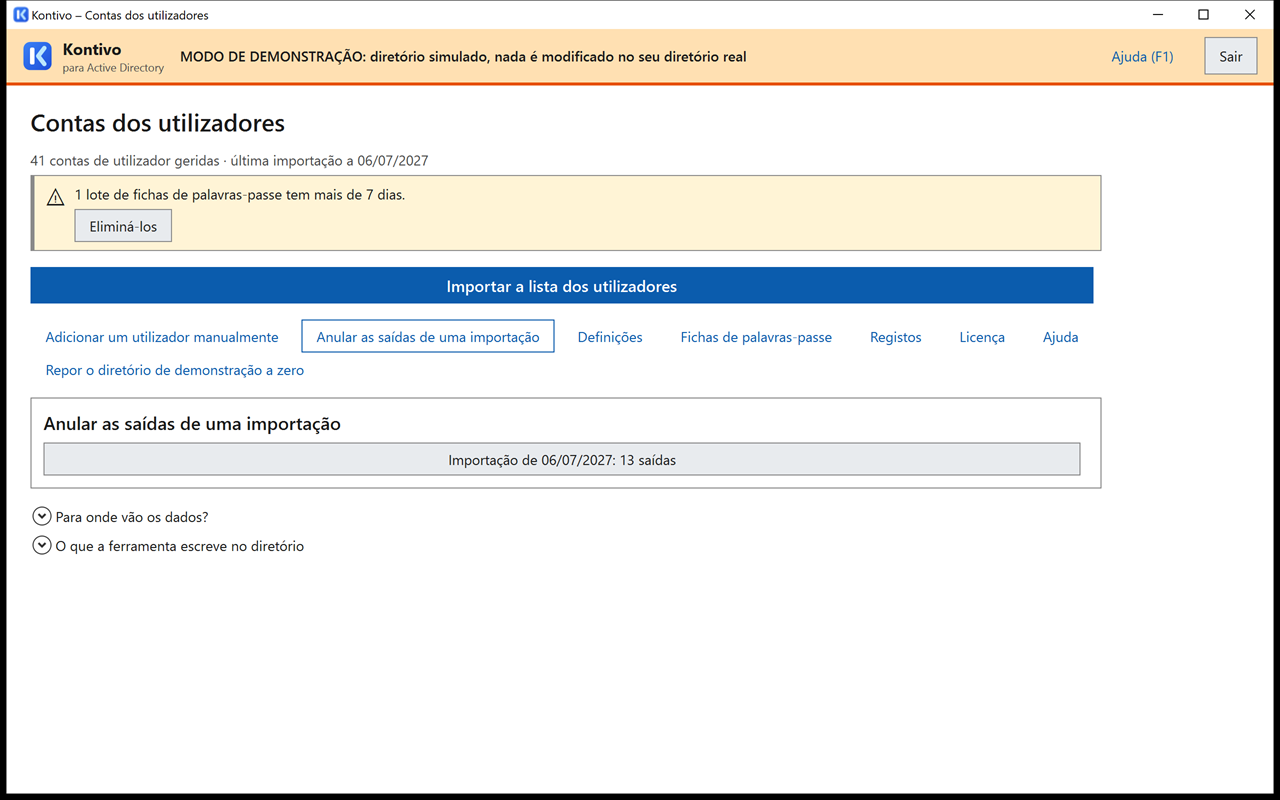Open the Licença tab
This screenshot has height=800, width=1280.
click(982, 337)
